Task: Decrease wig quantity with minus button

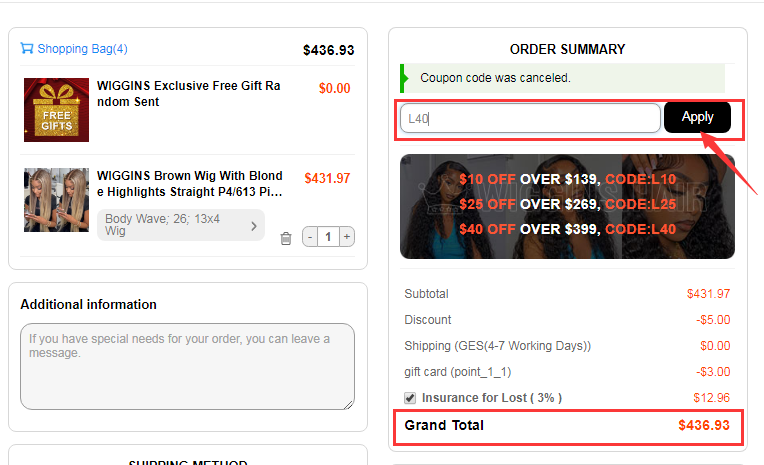Action: pos(310,237)
